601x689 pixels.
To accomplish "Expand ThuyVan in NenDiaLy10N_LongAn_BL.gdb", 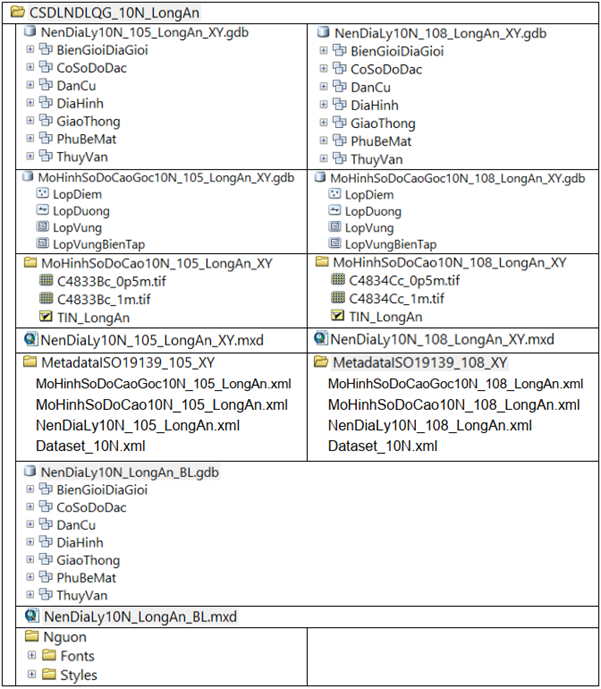I will pyautogui.click(x=30, y=596).
